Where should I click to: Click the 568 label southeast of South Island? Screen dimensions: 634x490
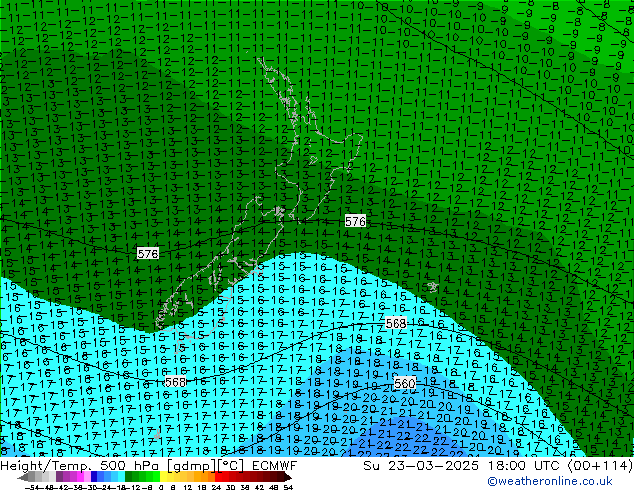click(x=396, y=323)
